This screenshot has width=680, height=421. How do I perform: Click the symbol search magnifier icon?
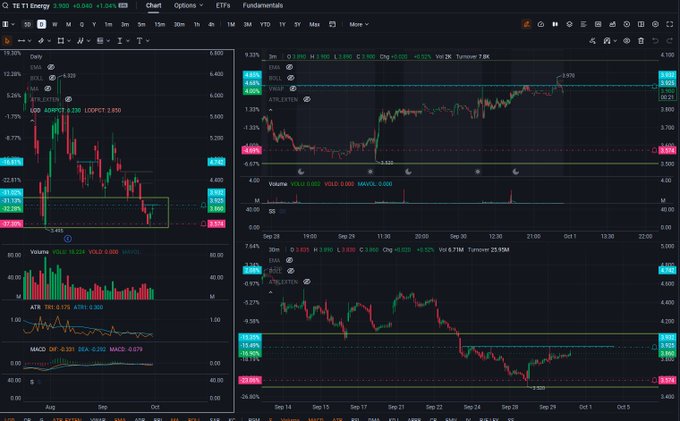click(5, 6)
